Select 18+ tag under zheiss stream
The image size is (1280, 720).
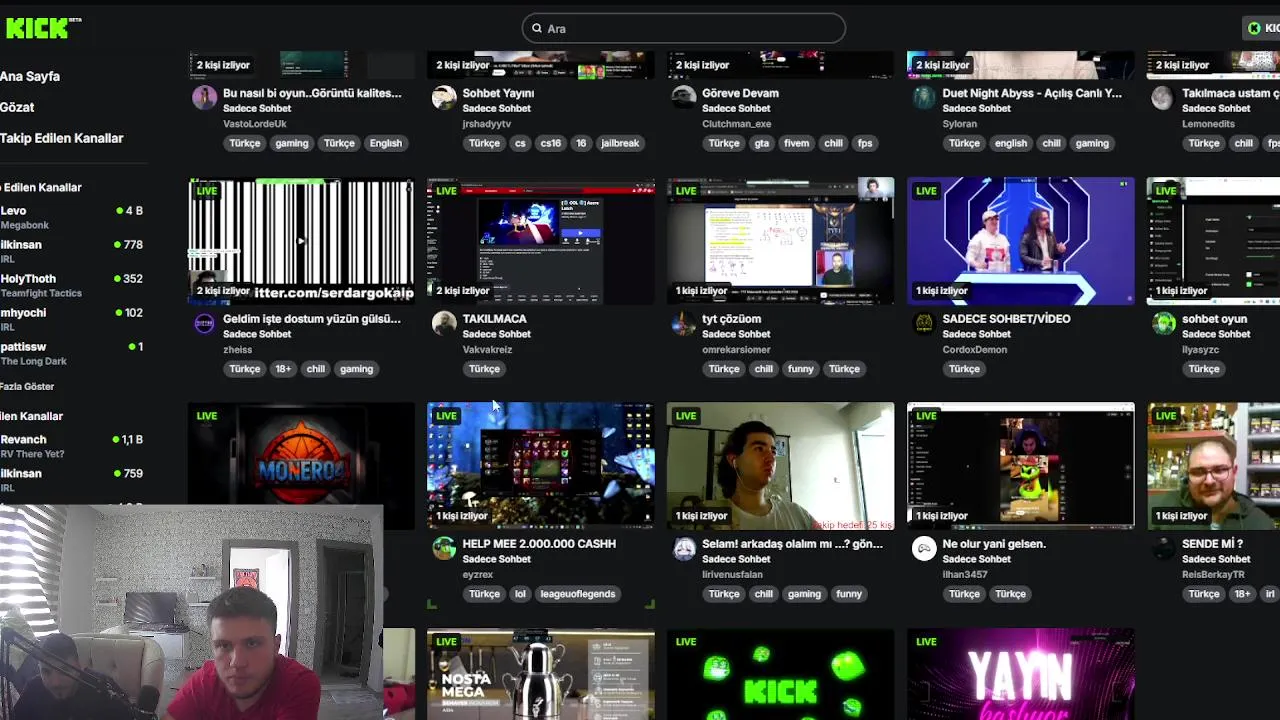pyautogui.click(x=283, y=369)
